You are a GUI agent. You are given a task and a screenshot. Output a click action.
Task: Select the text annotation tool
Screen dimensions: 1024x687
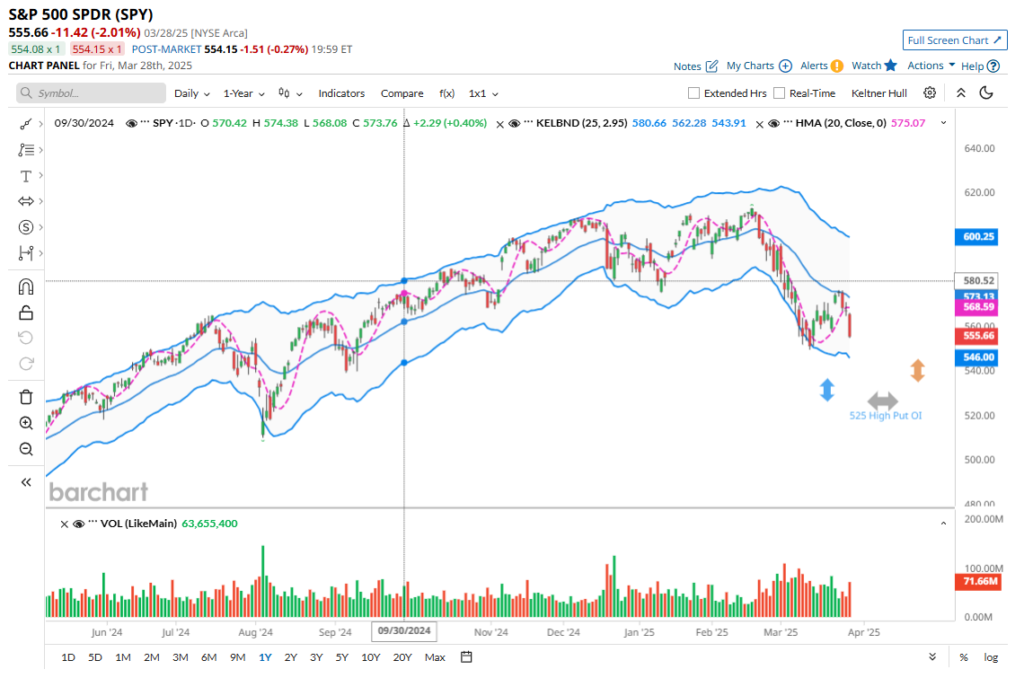[x=27, y=176]
